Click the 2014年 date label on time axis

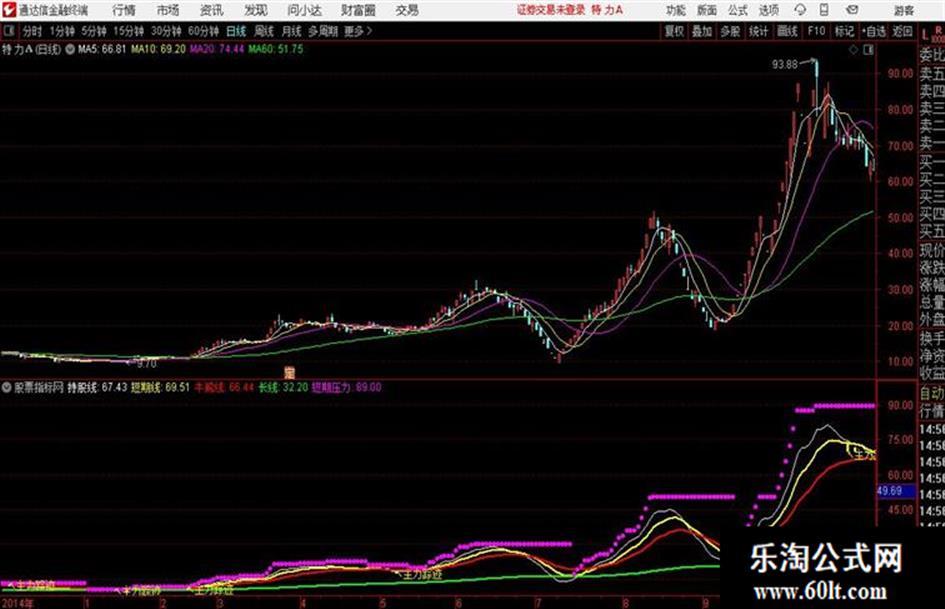click(x=18, y=603)
